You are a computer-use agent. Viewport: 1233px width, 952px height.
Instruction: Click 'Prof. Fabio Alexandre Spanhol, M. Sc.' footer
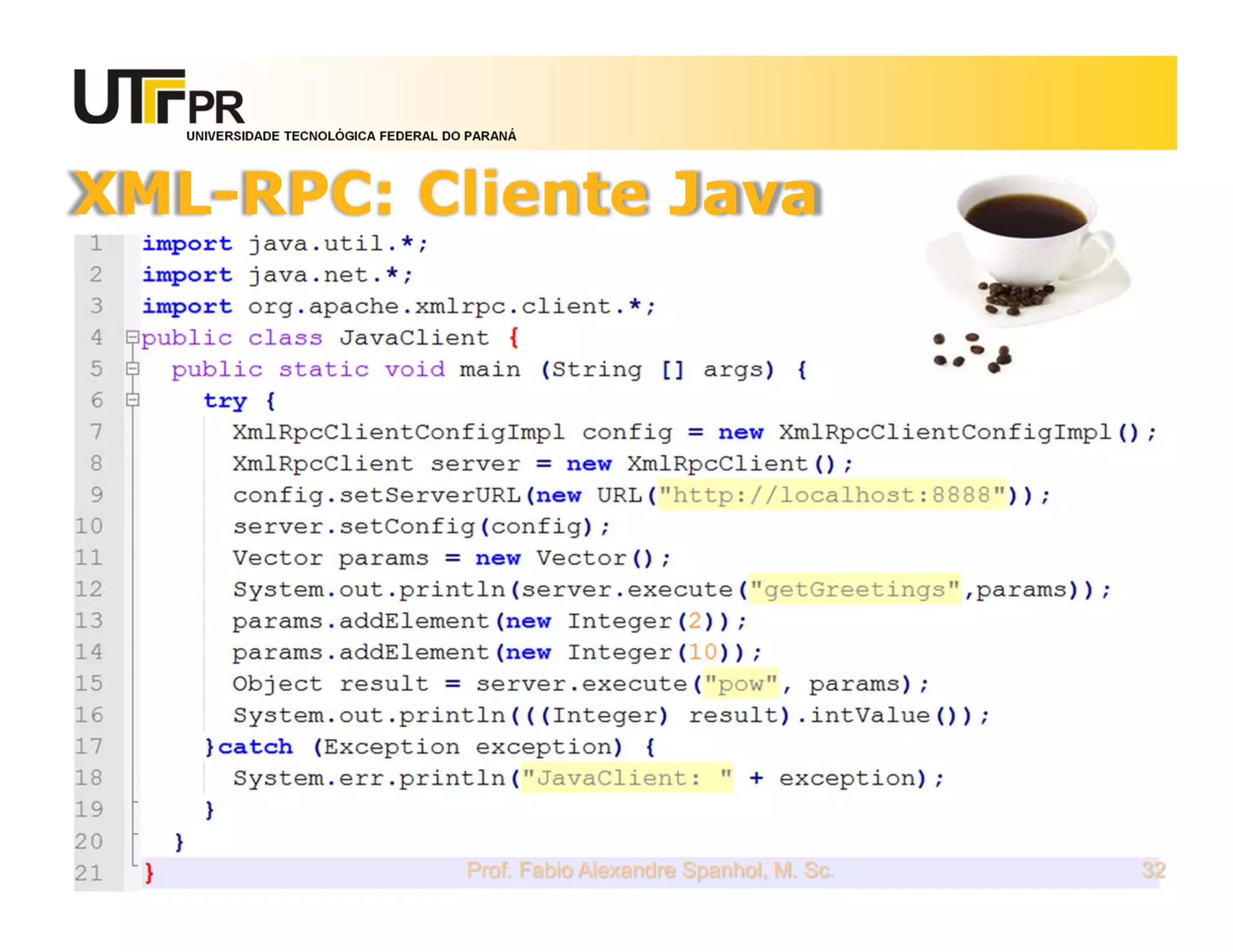point(650,870)
